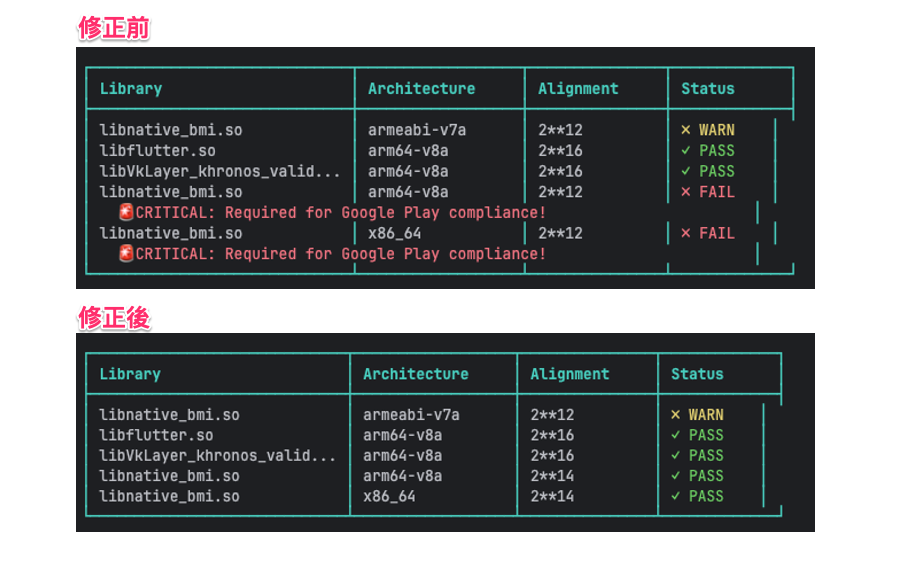921x567 pixels.
Task: Click the siren emoji under the 修正前 arm64-v8a FAIL row
Action: click(x=126, y=212)
